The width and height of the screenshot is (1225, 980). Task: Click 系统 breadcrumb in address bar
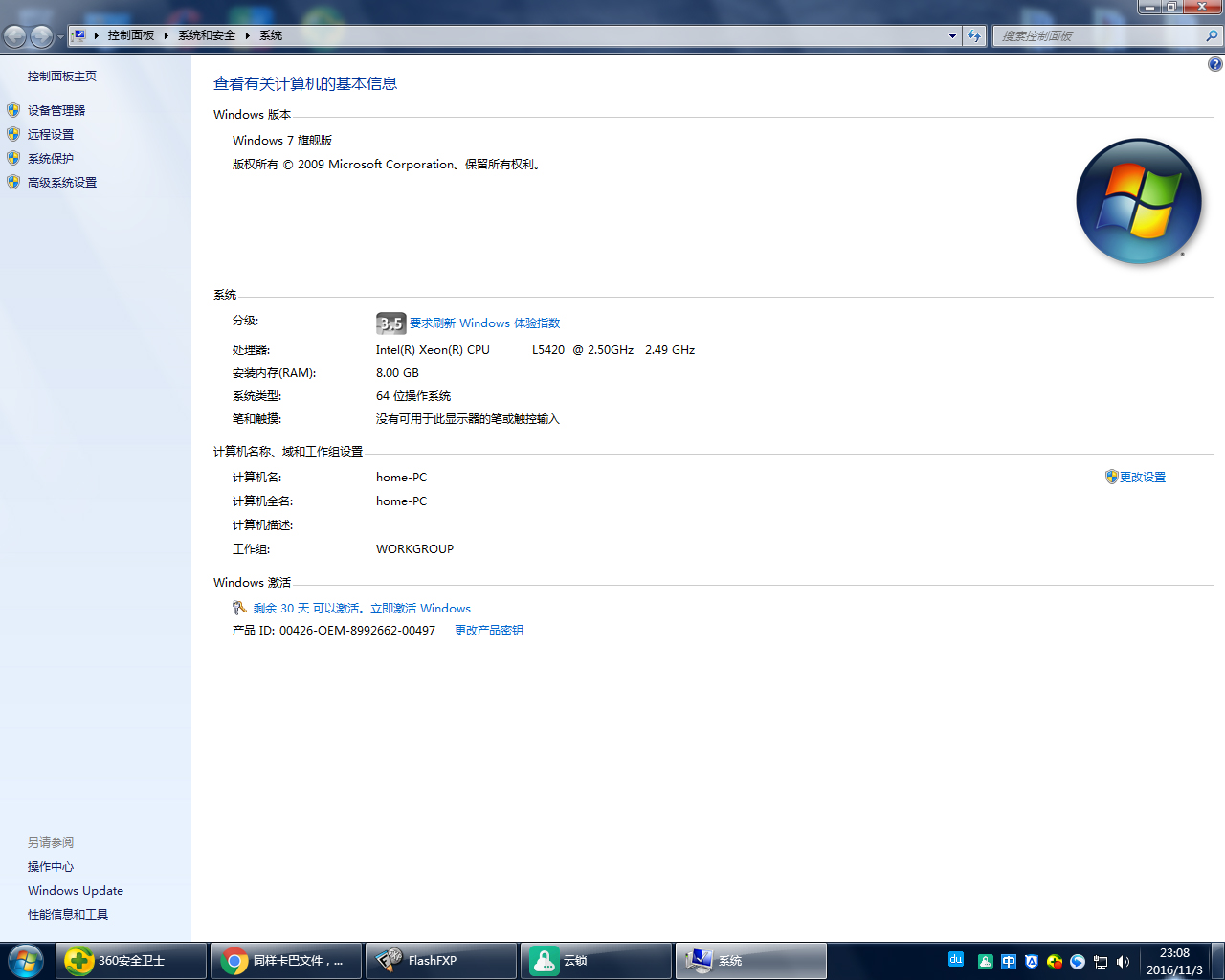point(271,35)
